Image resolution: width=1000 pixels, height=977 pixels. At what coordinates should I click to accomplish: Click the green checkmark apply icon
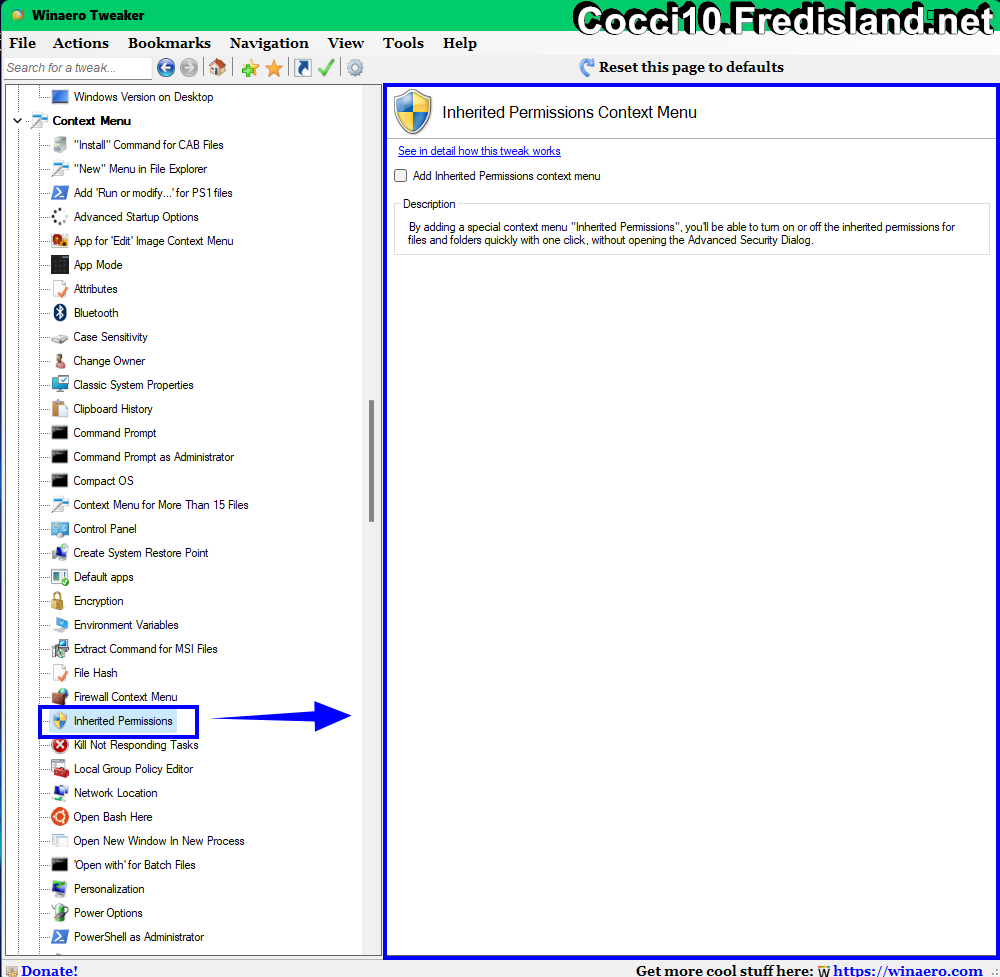tap(326, 68)
